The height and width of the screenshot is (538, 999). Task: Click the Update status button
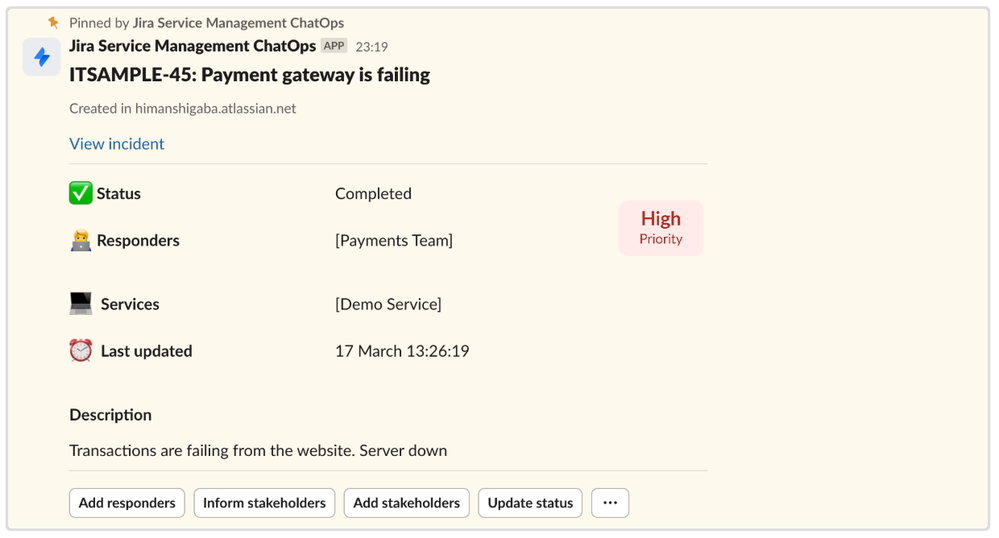(530, 503)
